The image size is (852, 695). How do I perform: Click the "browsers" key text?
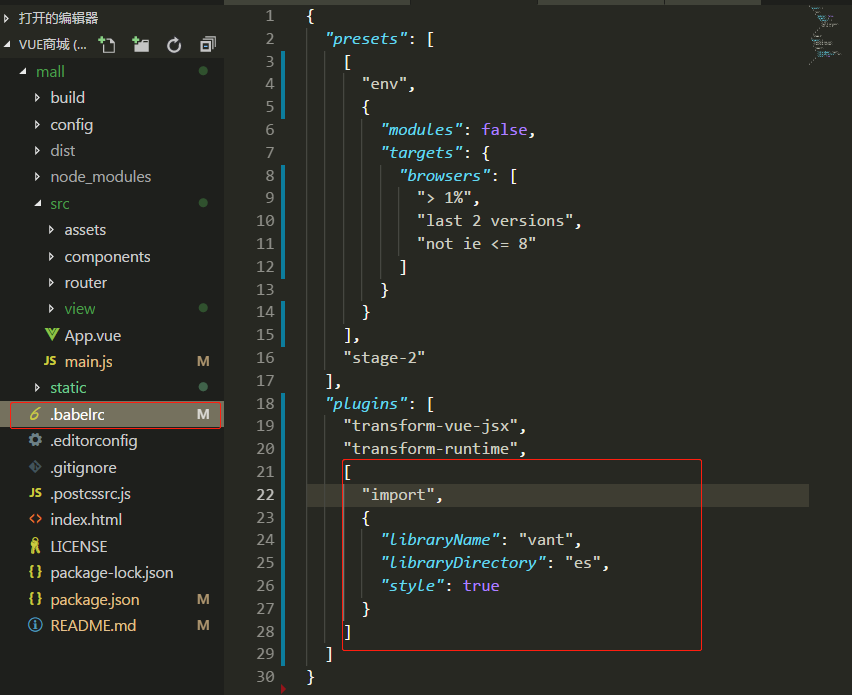pyautogui.click(x=444, y=176)
